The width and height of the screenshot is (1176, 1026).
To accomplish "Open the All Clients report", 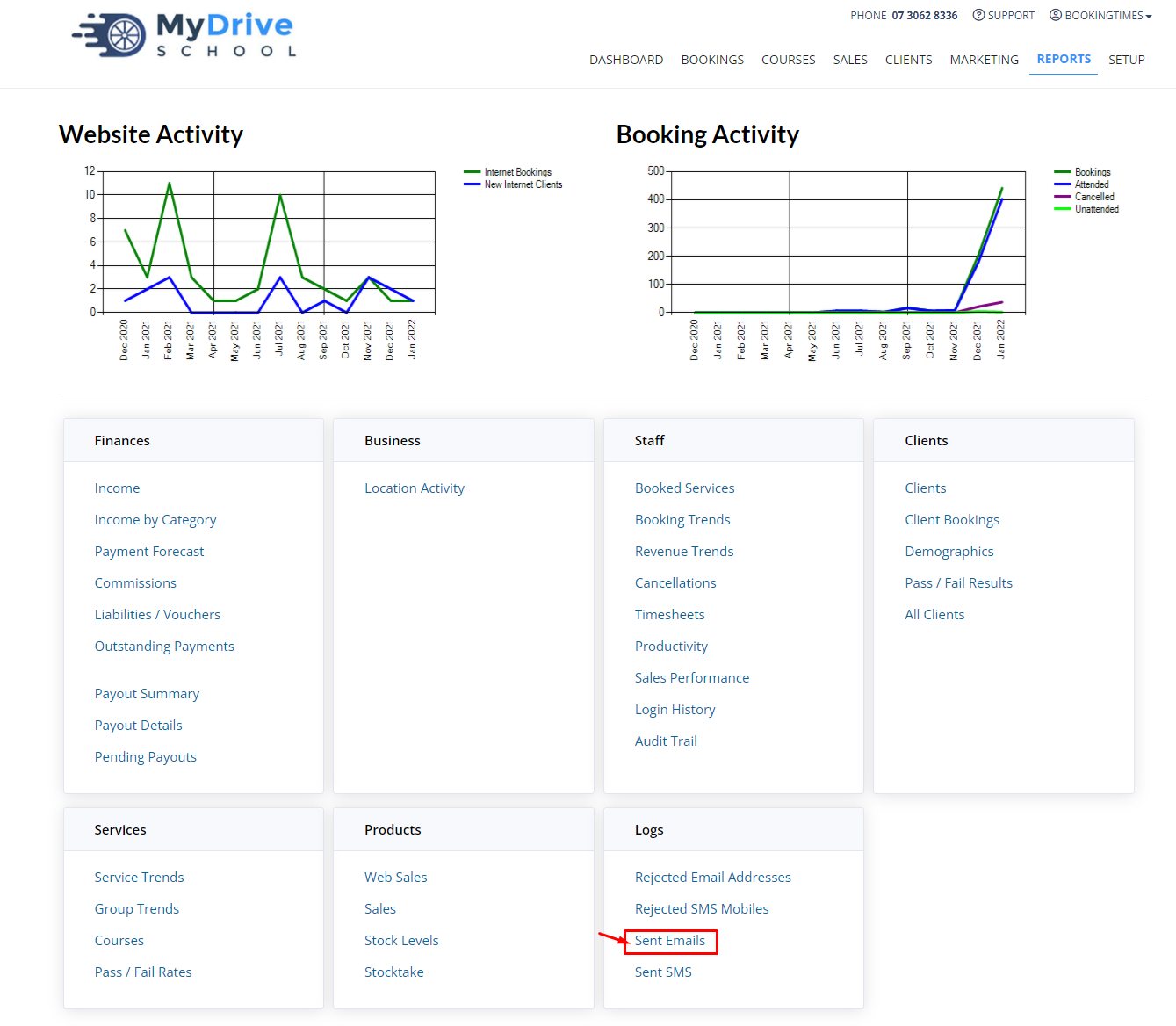I will tap(934, 614).
